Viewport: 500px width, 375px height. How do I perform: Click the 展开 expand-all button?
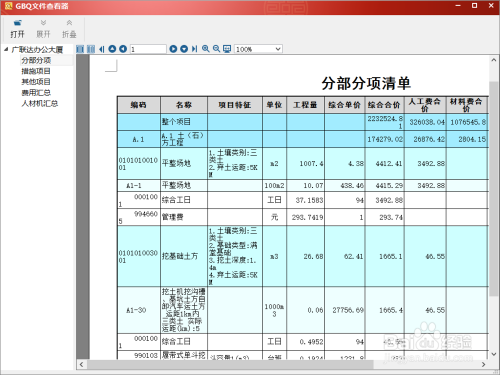43,29
